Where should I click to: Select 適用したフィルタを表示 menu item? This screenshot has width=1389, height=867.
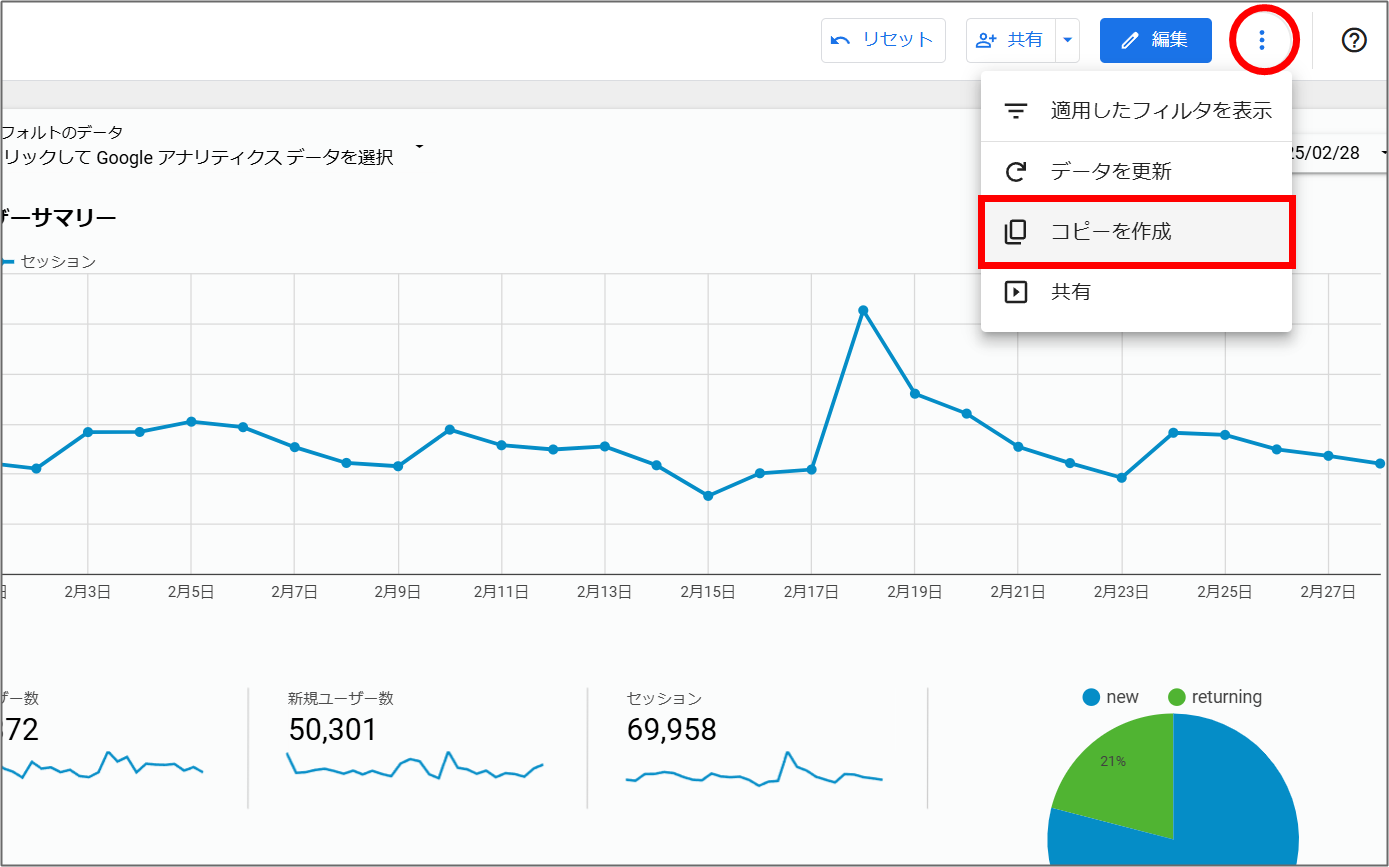click(x=1160, y=111)
